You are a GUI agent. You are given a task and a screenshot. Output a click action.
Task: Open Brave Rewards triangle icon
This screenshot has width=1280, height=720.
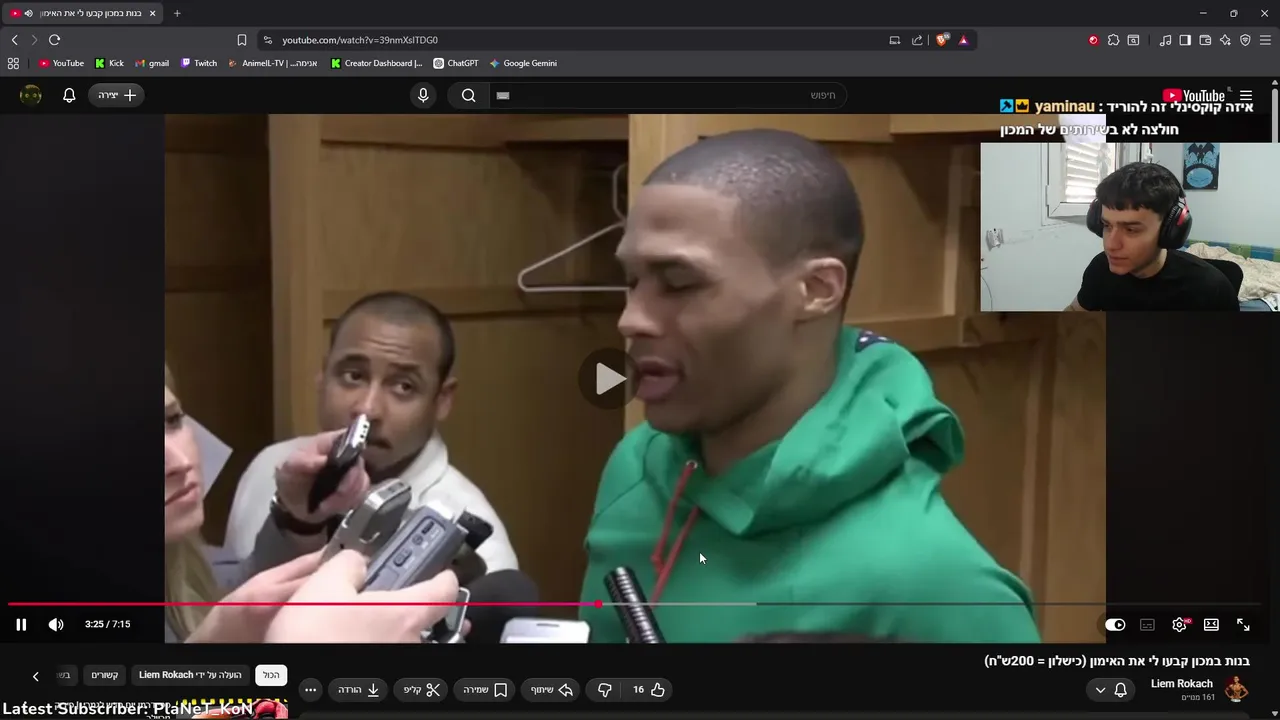tap(963, 40)
